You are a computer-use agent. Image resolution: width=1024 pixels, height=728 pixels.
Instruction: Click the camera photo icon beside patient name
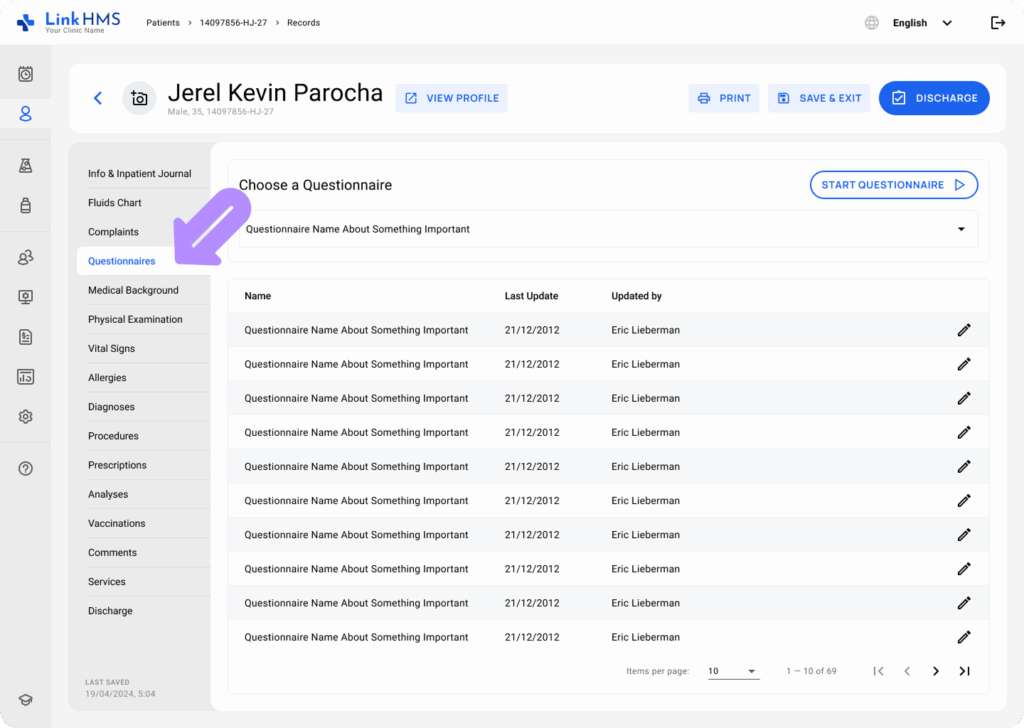pos(139,98)
